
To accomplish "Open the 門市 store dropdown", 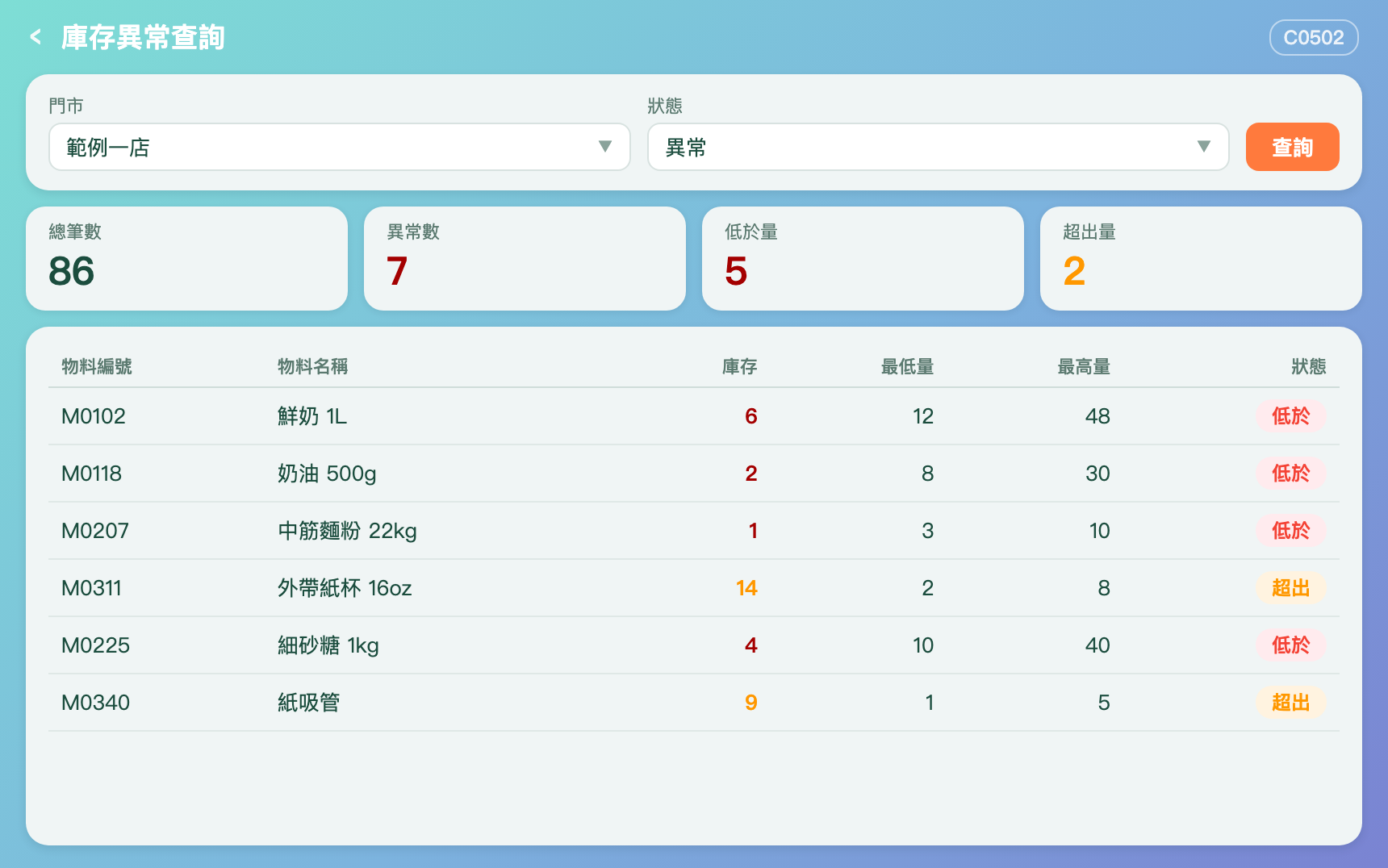I will 339,147.
